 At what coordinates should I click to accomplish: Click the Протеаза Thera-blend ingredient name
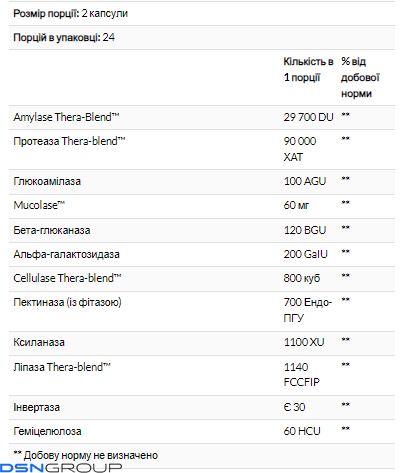[69, 141]
